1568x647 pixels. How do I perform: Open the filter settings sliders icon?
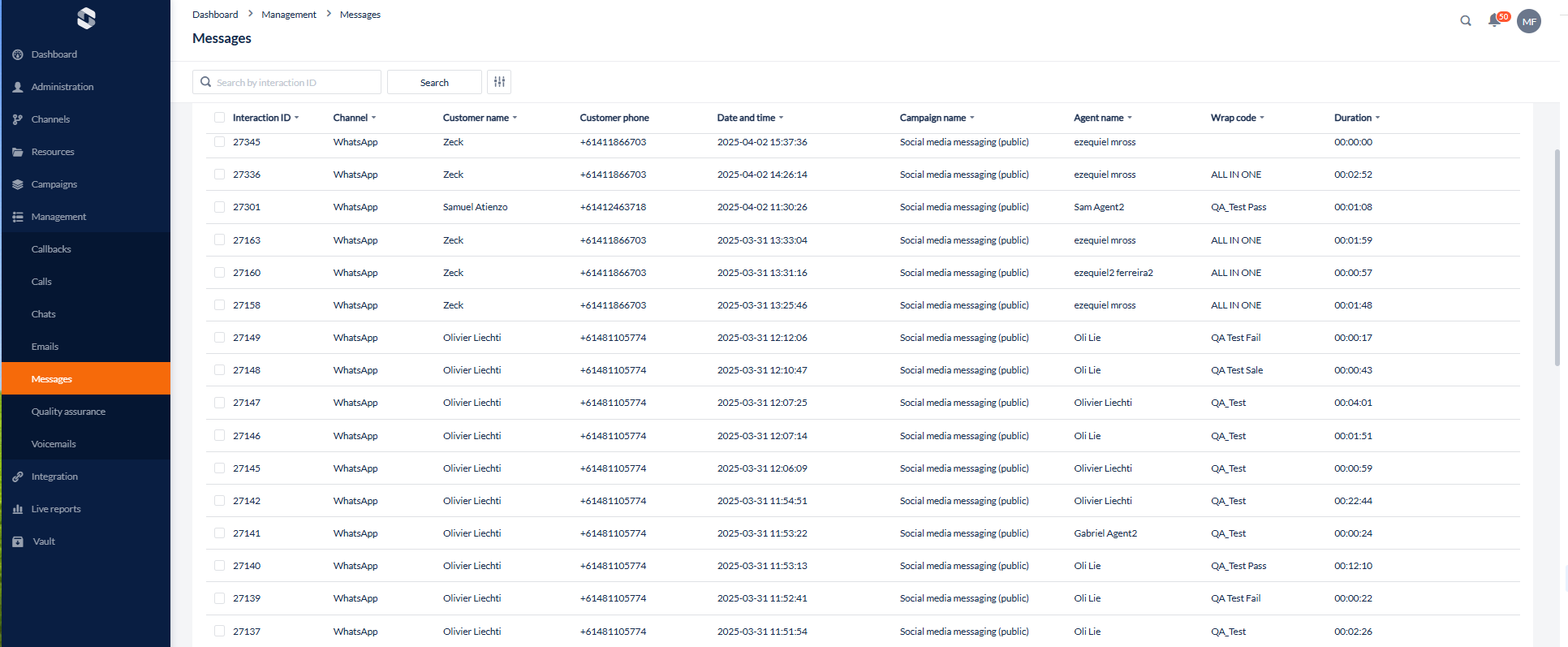(499, 82)
